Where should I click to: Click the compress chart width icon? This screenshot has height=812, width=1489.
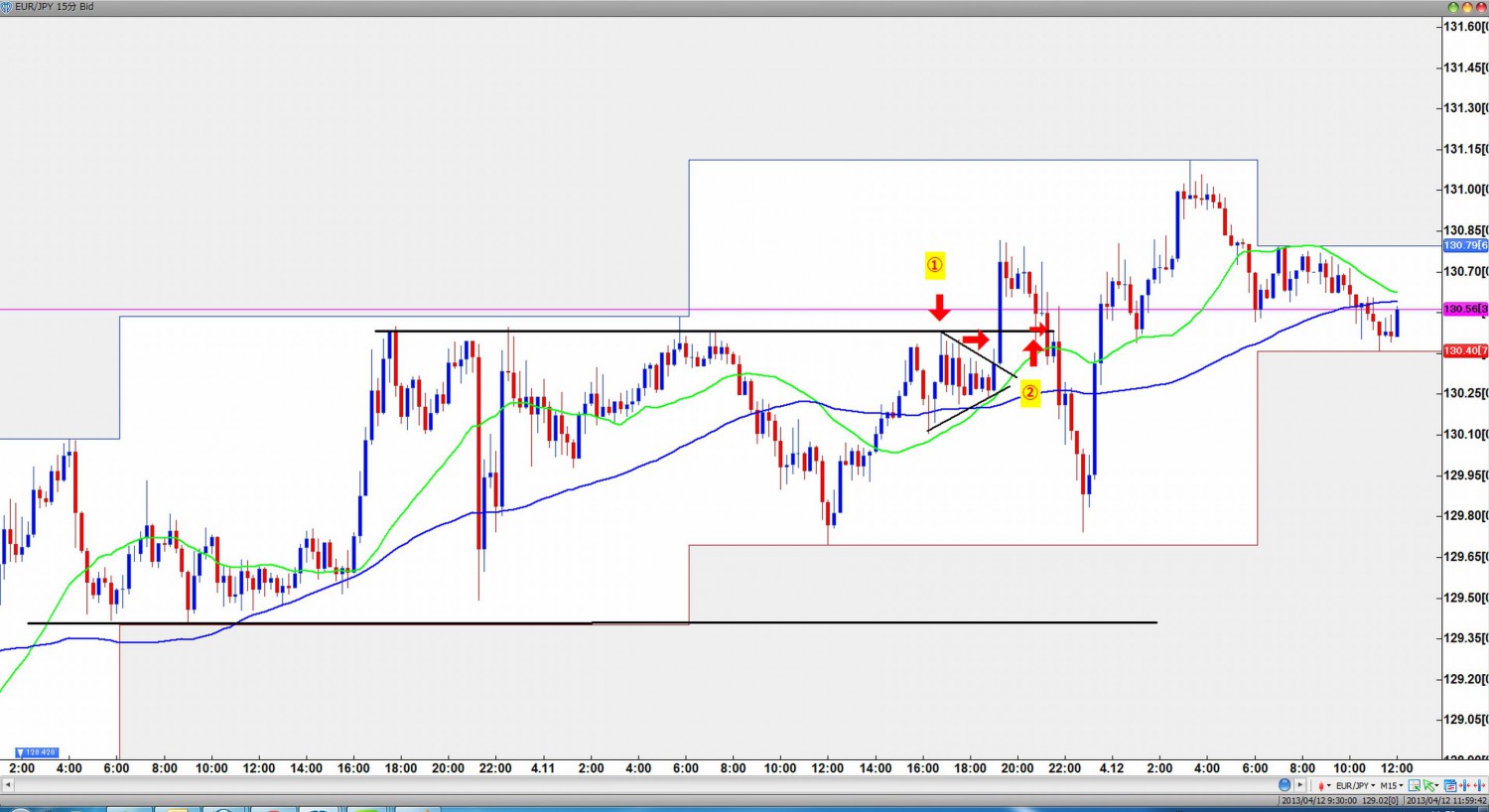click(1465, 785)
